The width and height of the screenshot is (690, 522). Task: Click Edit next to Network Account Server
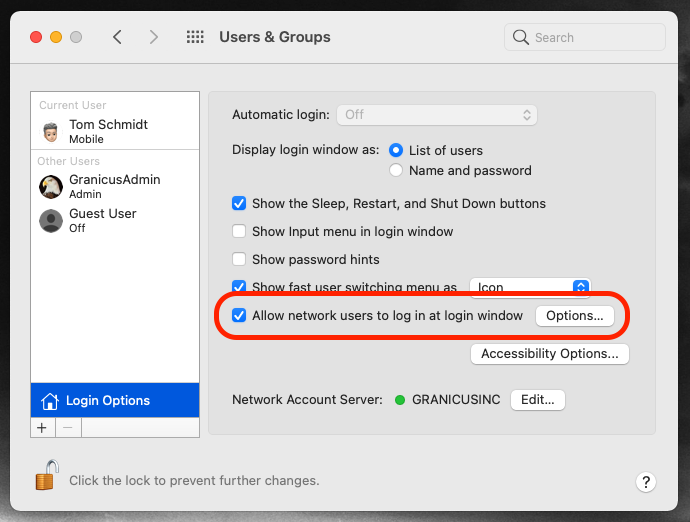tap(537, 399)
